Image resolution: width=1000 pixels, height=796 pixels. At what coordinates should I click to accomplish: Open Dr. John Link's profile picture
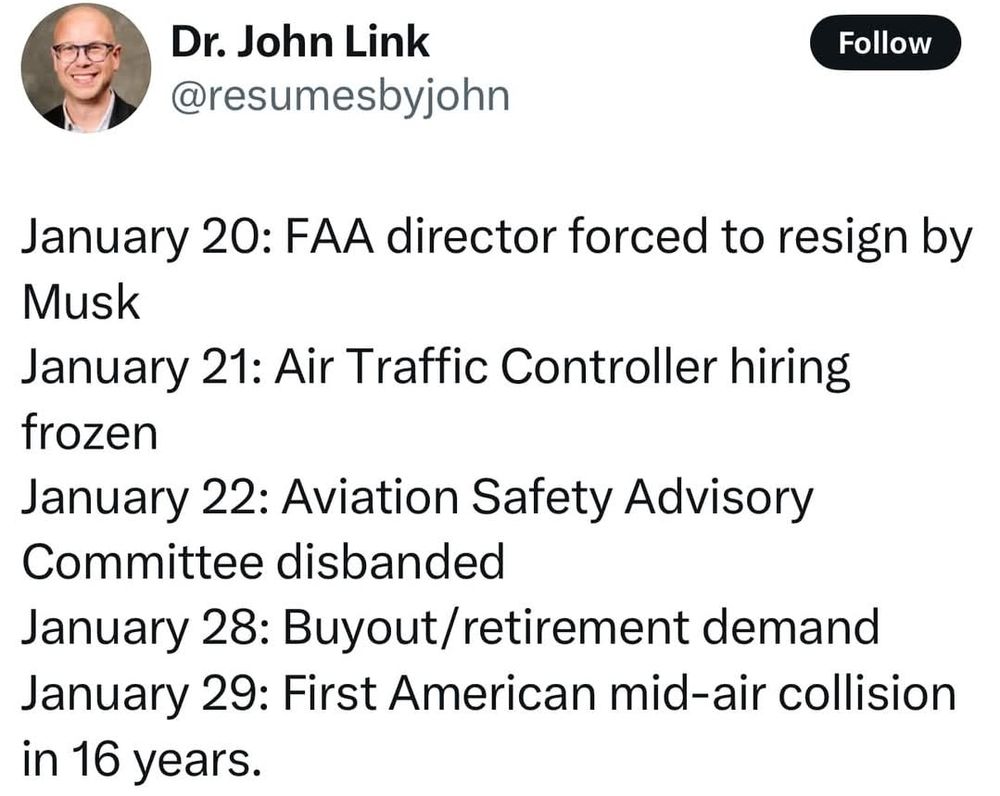86,68
